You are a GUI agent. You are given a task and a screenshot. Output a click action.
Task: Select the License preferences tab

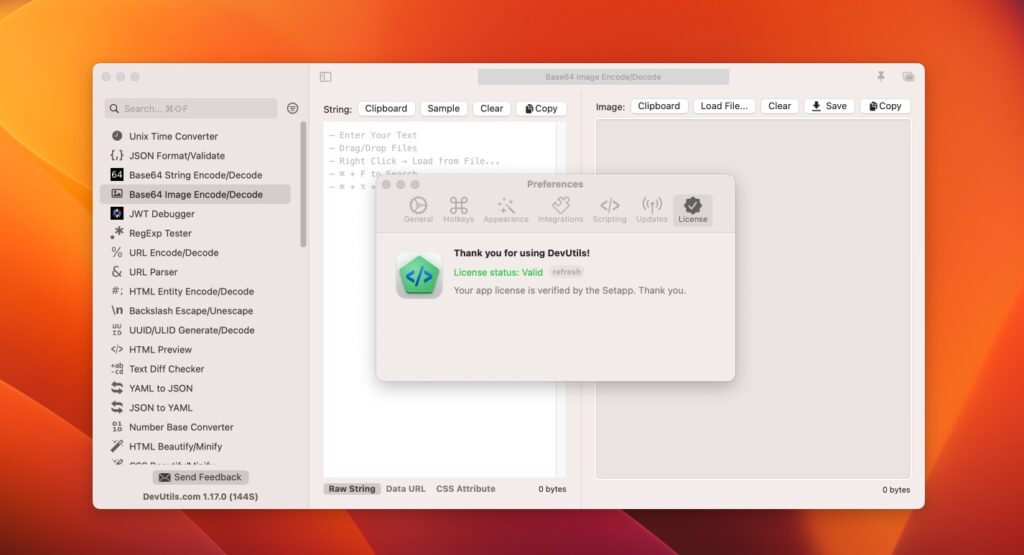click(692, 210)
